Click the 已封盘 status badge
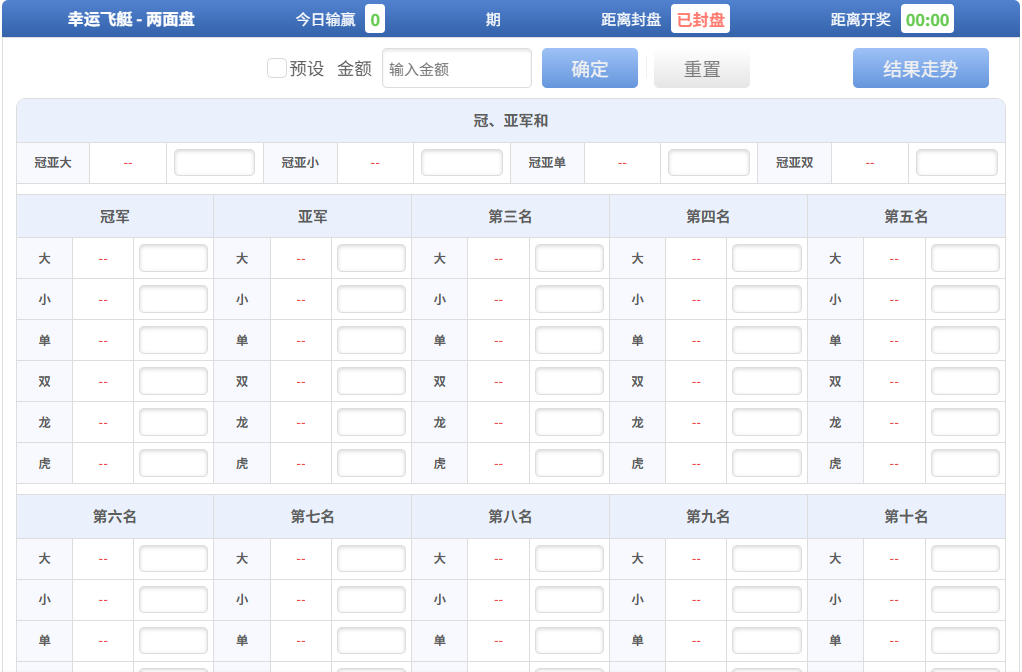This screenshot has height=672, width=1022. point(698,18)
